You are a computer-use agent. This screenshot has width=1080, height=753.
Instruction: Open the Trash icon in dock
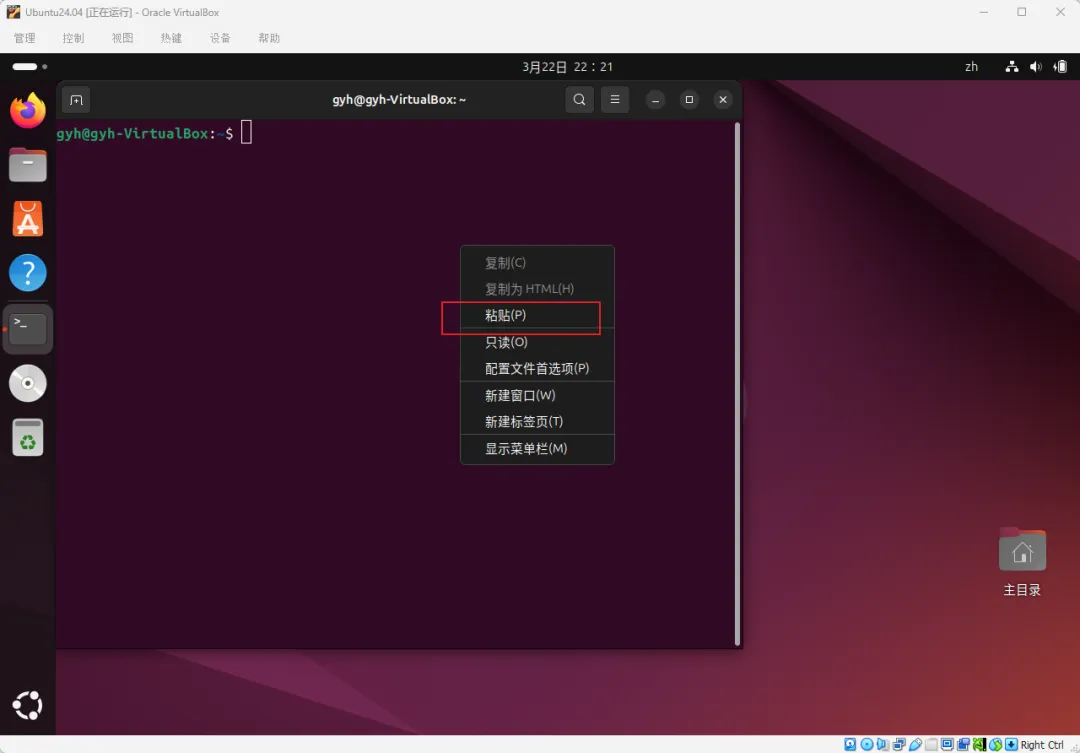[28, 437]
